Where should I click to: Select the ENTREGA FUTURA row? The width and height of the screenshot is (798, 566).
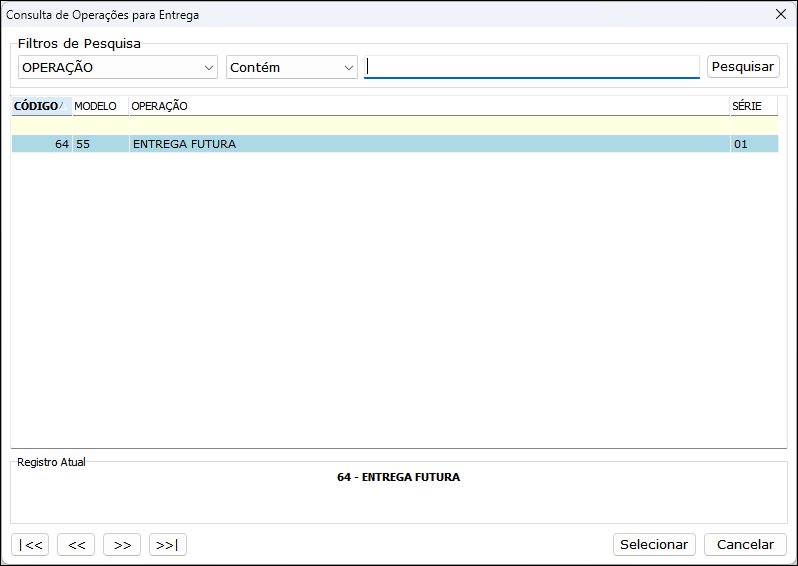395,144
